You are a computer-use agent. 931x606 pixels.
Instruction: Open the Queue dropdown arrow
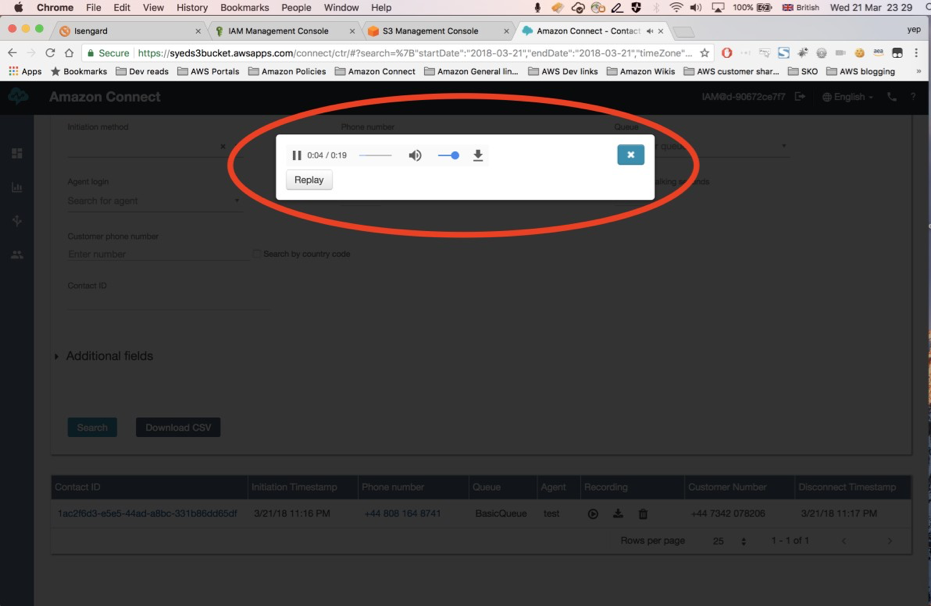tap(784, 145)
